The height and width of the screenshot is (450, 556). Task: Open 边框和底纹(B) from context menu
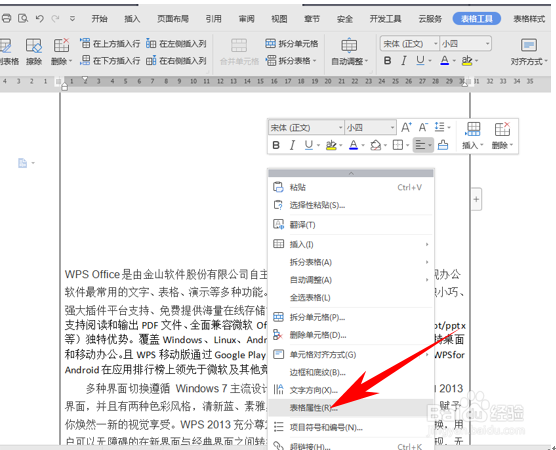click(x=351, y=372)
